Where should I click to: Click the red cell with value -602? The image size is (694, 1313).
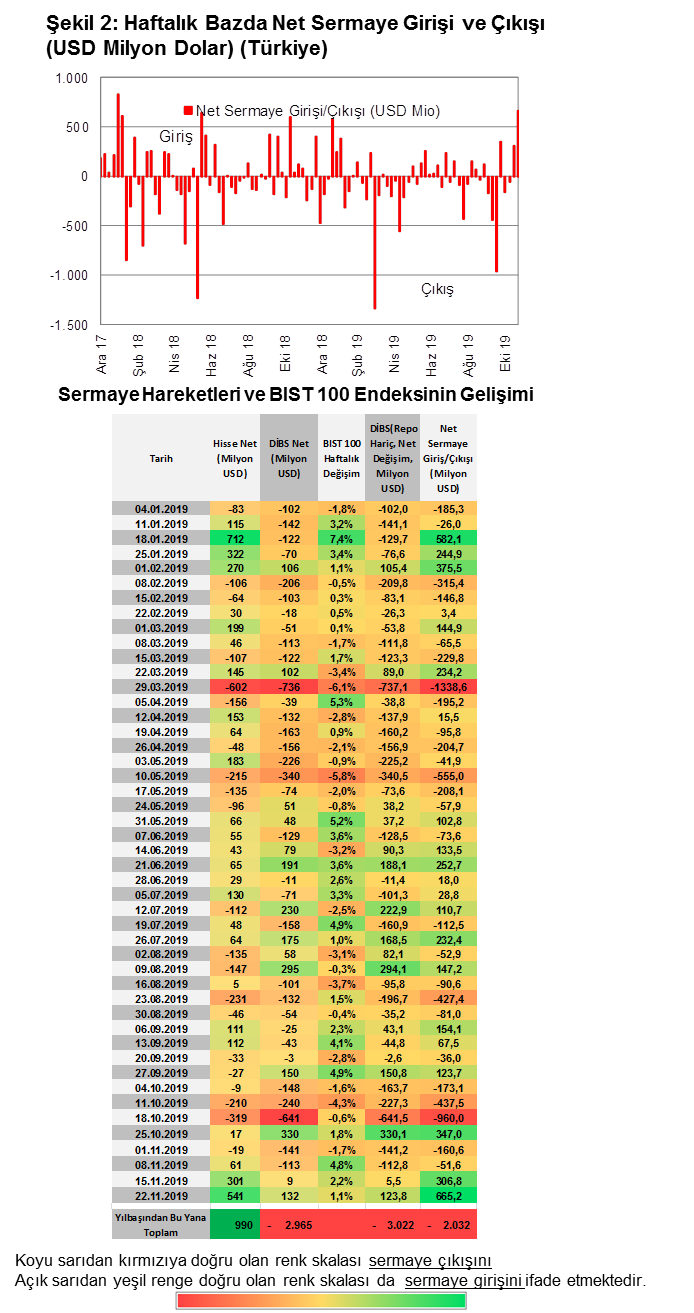tap(235, 688)
